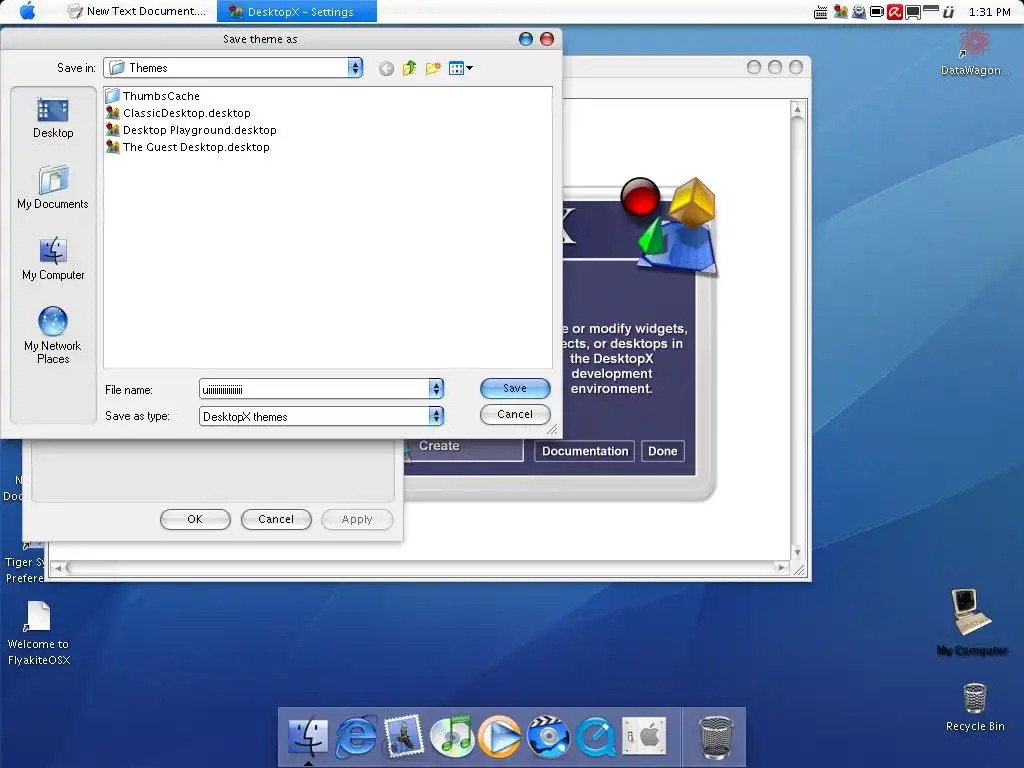Jump to Desktop in the places bar
Image resolution: width=1024 pixels, height=768 pixels.
coord(53,118)
